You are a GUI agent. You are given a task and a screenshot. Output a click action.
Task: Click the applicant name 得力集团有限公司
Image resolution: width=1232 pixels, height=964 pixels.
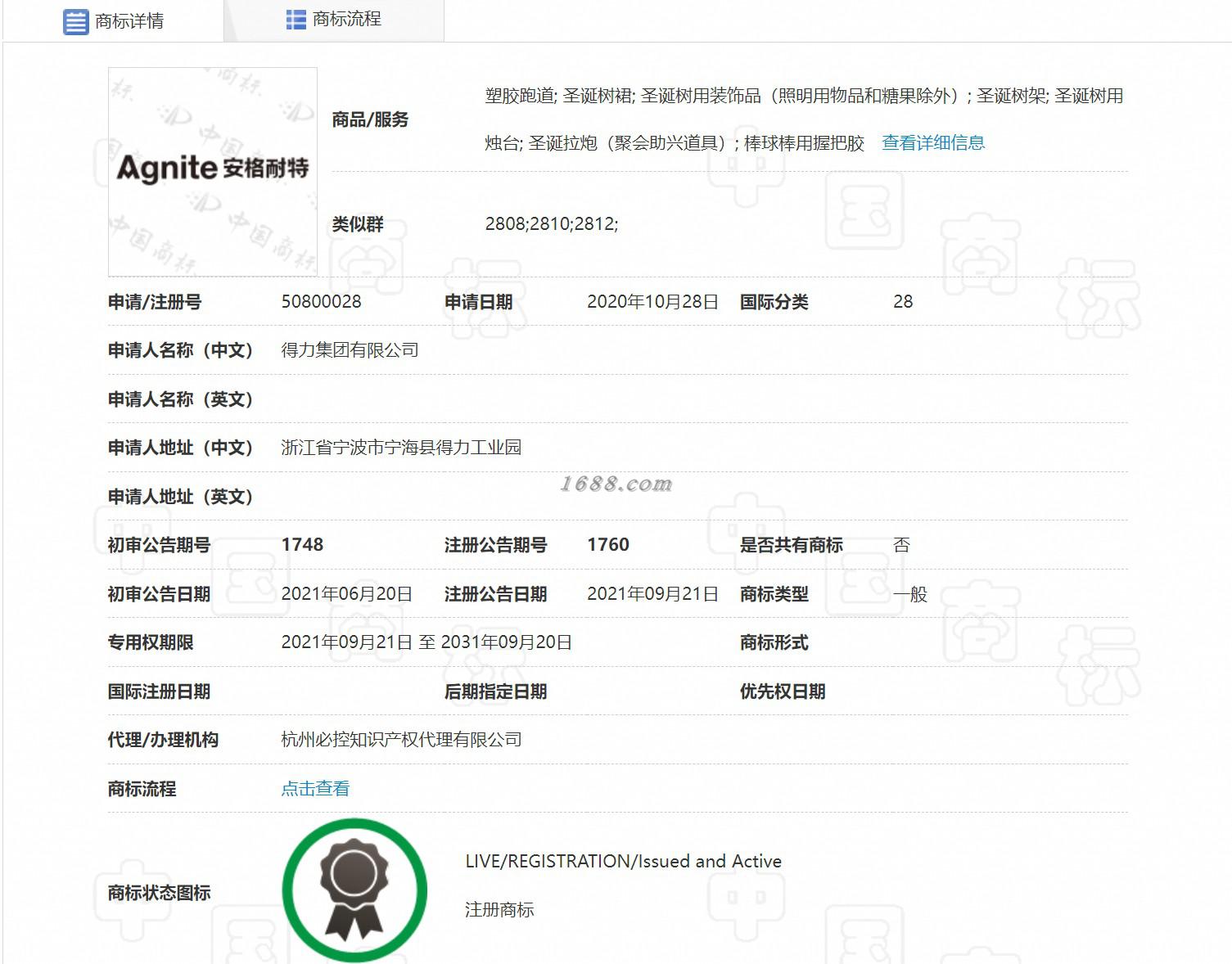[x=350, y=350]
